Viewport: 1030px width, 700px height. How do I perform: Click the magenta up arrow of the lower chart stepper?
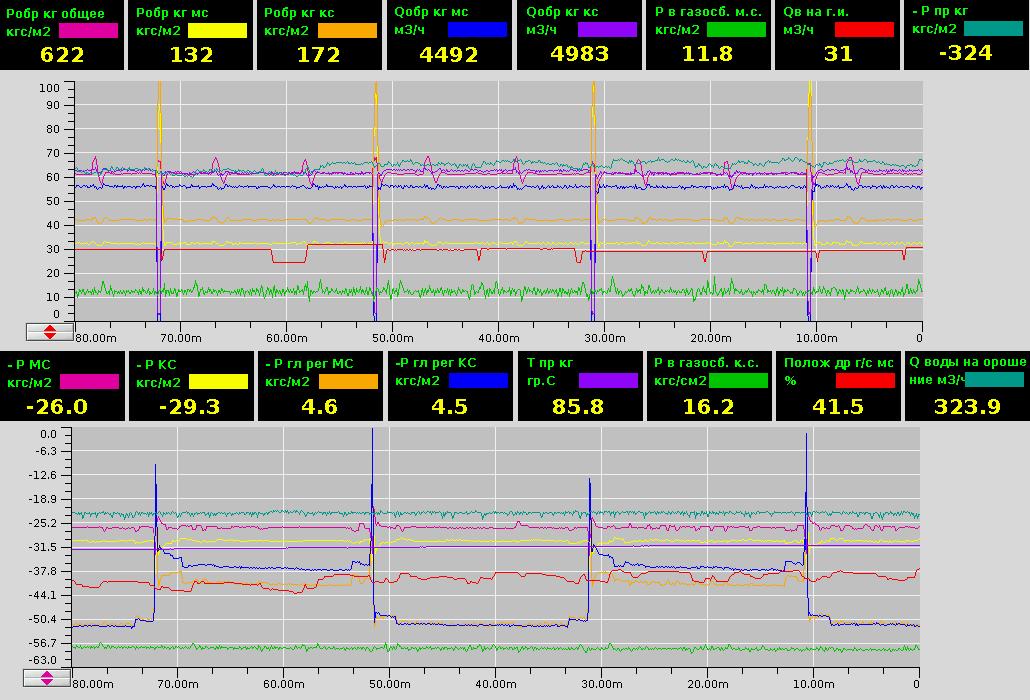(x=48, y=675)
